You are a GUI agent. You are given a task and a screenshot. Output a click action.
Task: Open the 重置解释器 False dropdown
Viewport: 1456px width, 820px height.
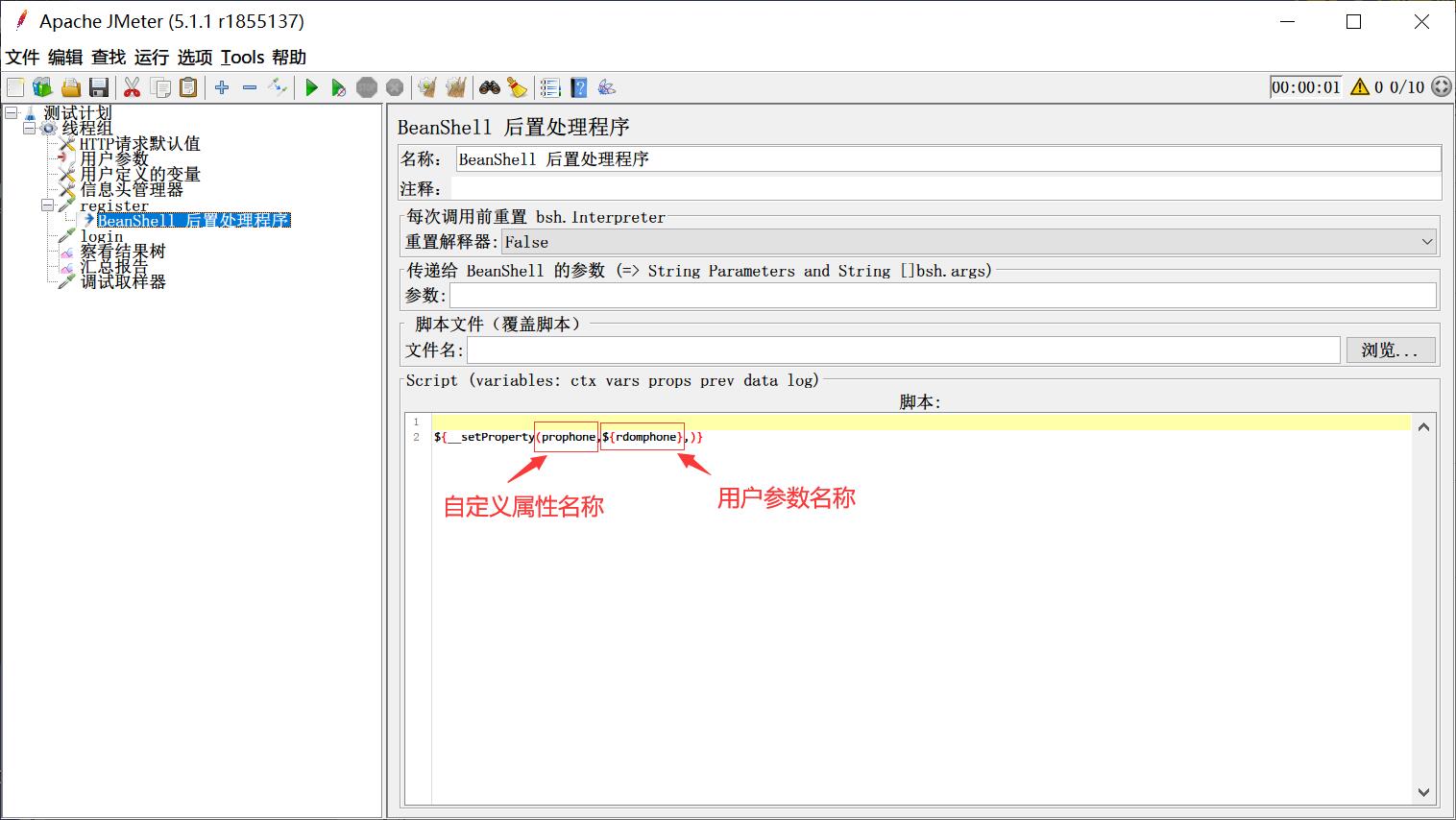click(969, 242)
